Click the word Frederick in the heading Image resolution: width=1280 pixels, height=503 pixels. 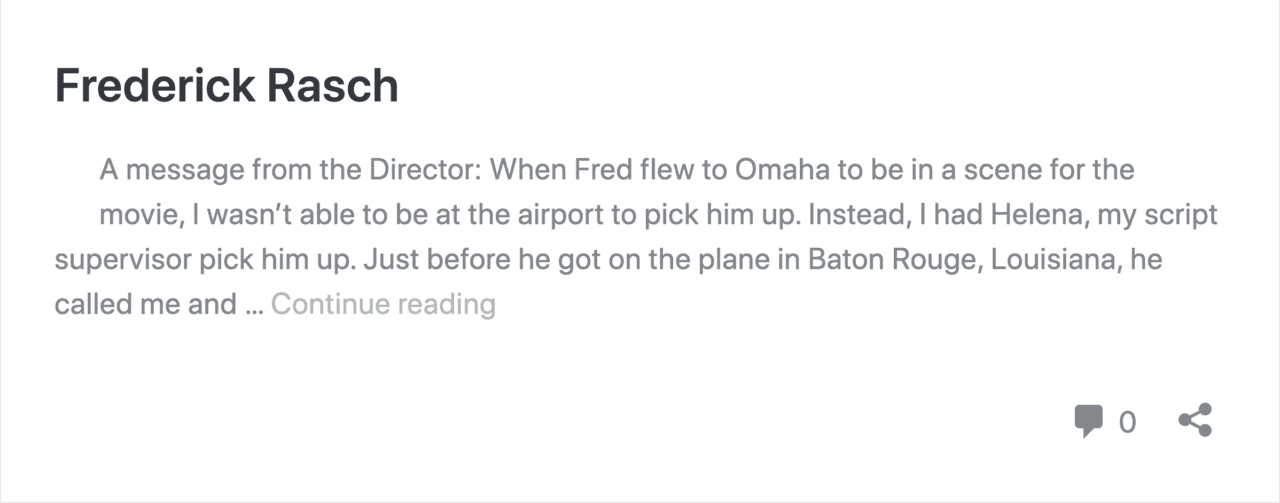point(155,85)
